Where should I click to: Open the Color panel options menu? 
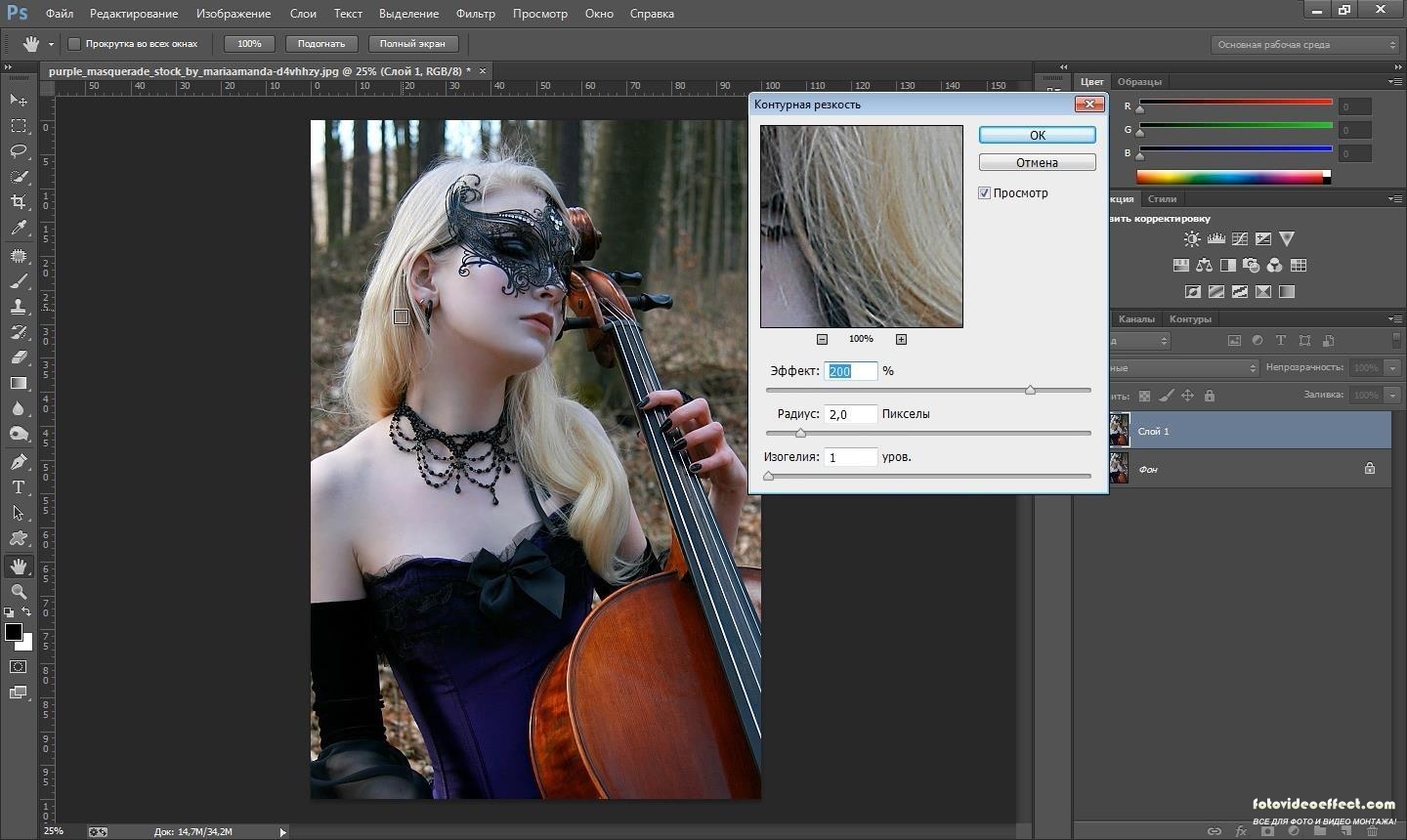[1394, 82]
